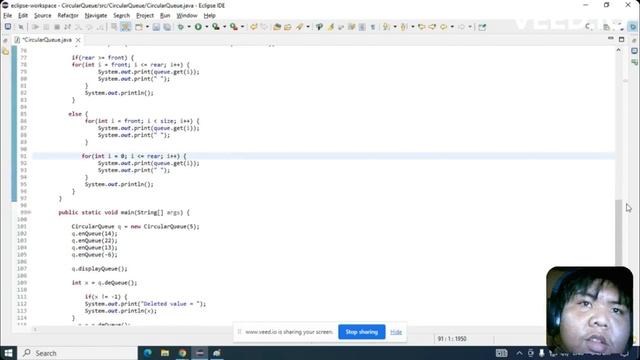Click the horizontal scrollbar left arrow
640x360 pixels.
[x=35, y=329]
